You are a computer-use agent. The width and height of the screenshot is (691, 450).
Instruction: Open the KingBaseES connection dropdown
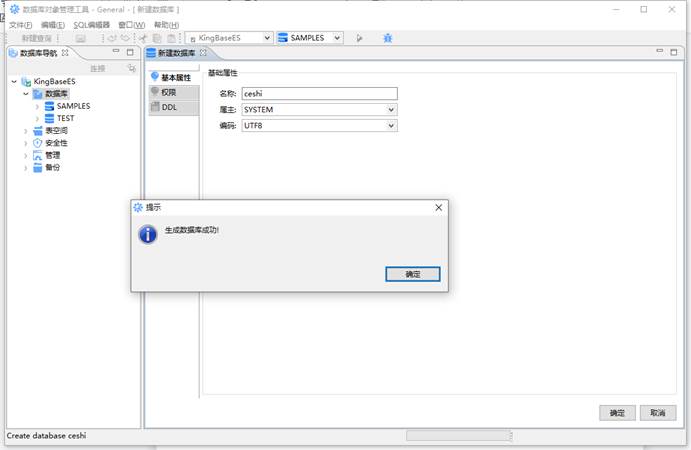click(267, 38)
